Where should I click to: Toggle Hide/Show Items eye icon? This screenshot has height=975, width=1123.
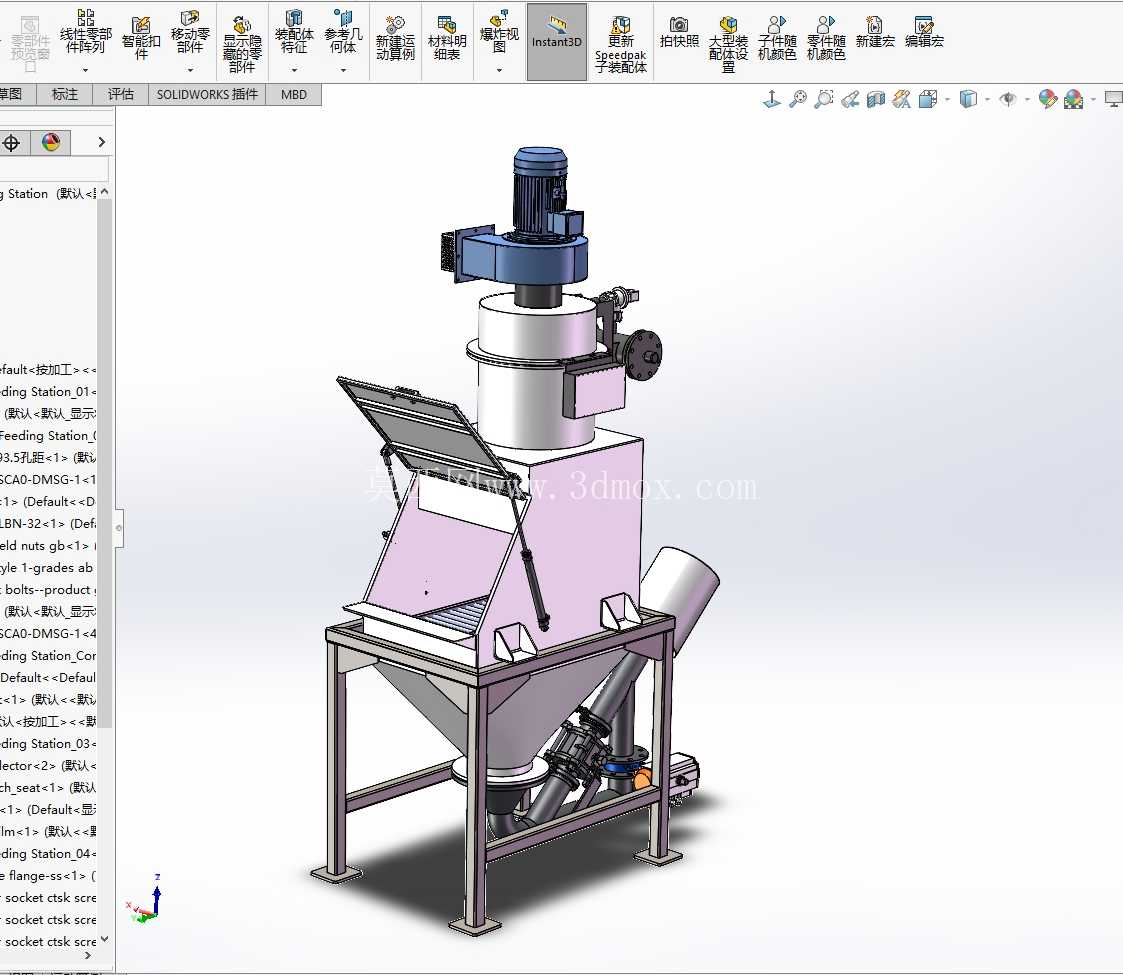click(1008, 100)
